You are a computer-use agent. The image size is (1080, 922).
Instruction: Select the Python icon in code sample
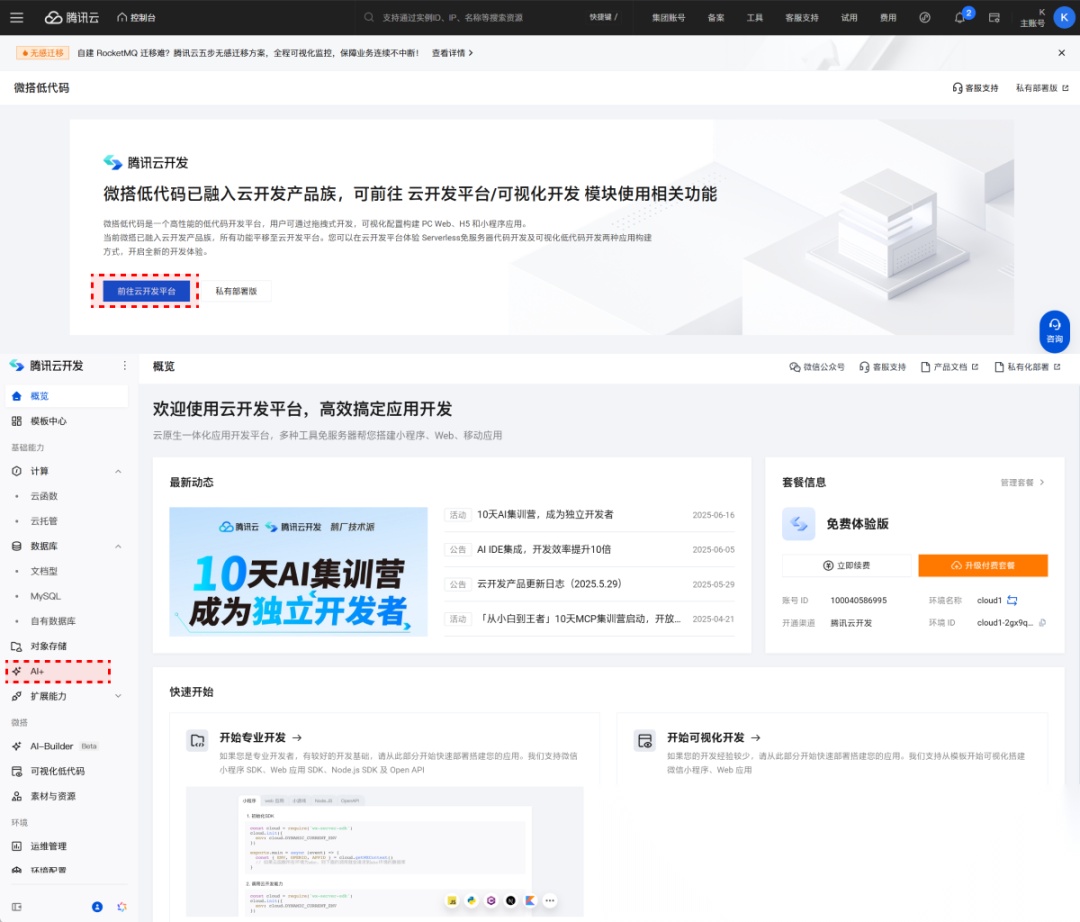tap(472, 901)
